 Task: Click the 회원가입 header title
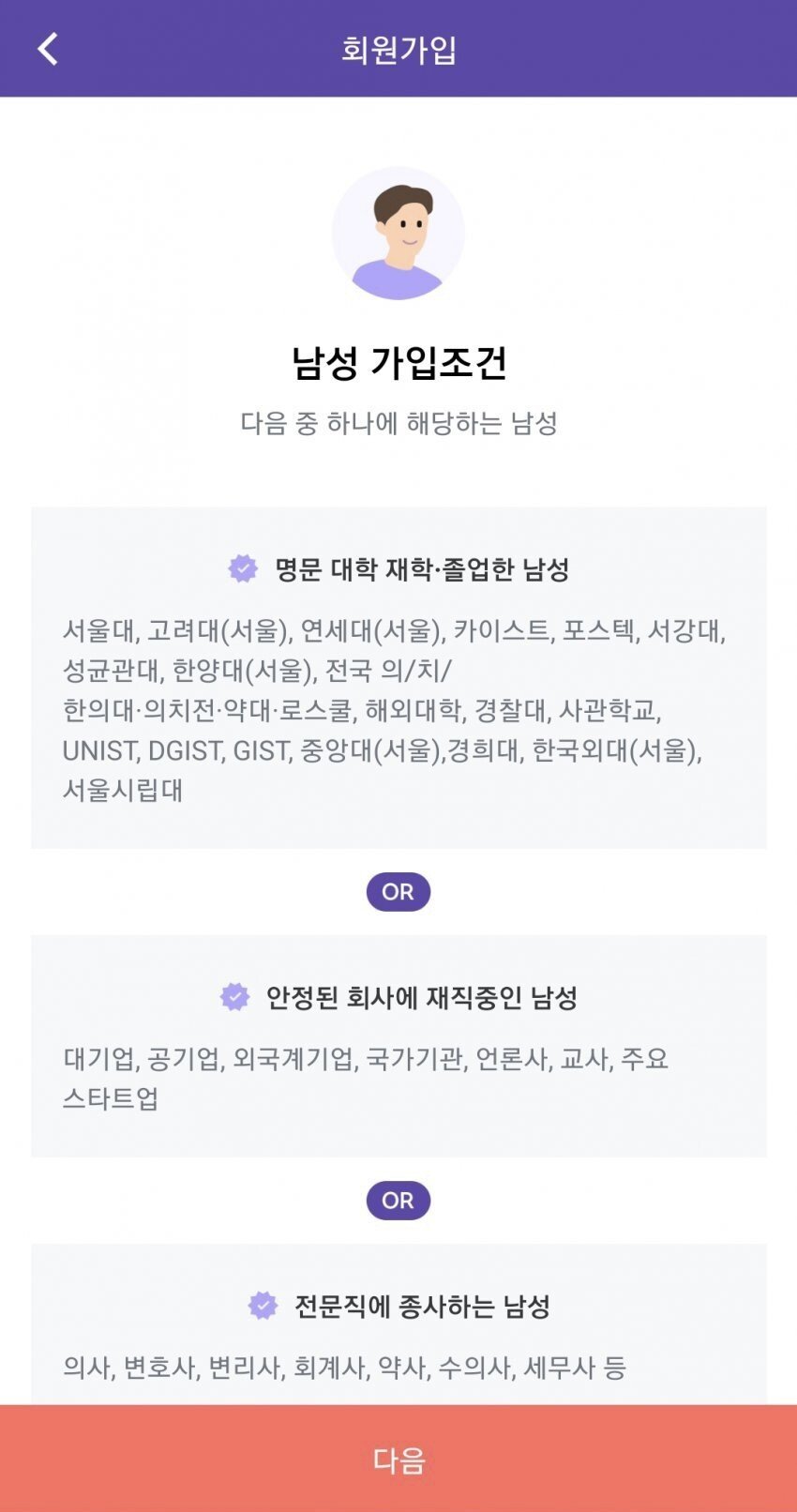point(398,49)
